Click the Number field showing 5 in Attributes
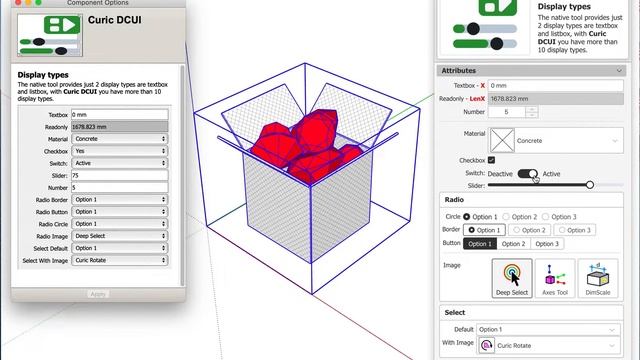Screen dimensions: 640x360 coord(507,112)
